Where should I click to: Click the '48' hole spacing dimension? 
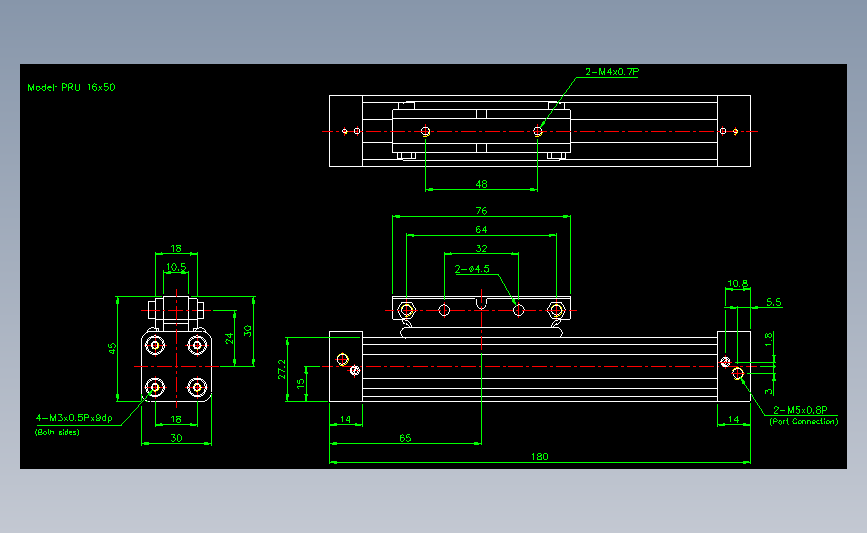pyautogui.click(x=482, y=184)
